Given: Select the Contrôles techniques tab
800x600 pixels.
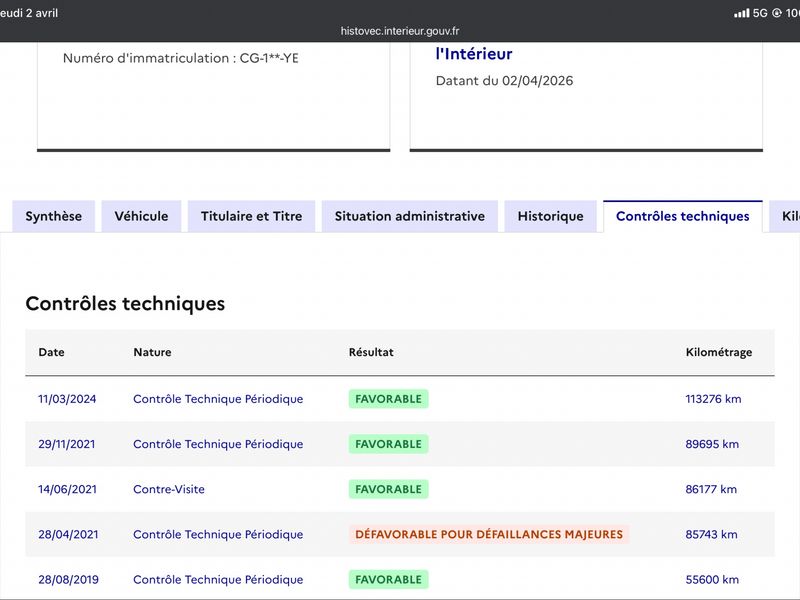Looking at the screenshot, I should click(683, 216).
